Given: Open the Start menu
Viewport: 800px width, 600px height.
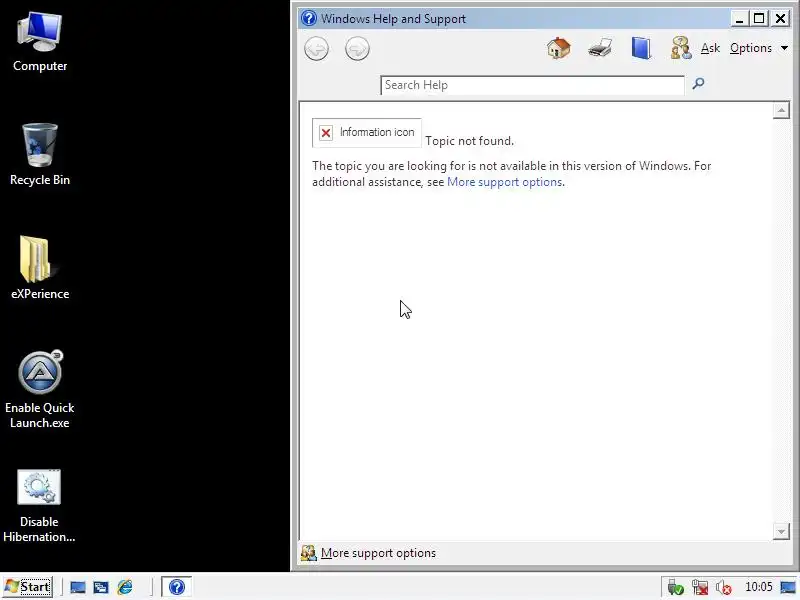Looking at the screenshot, I should (28, 587).
